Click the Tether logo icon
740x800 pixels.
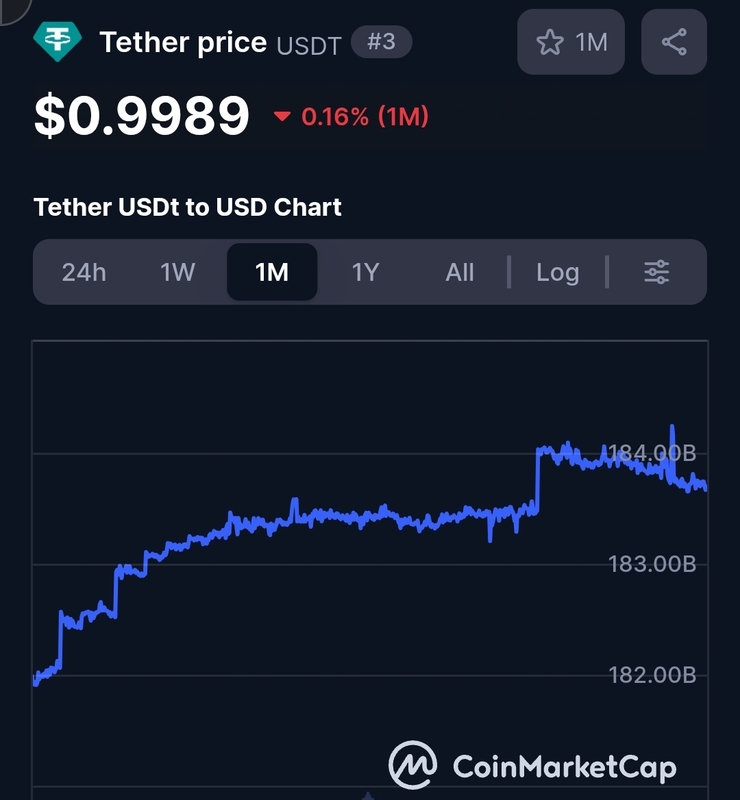tap(58, 41)
